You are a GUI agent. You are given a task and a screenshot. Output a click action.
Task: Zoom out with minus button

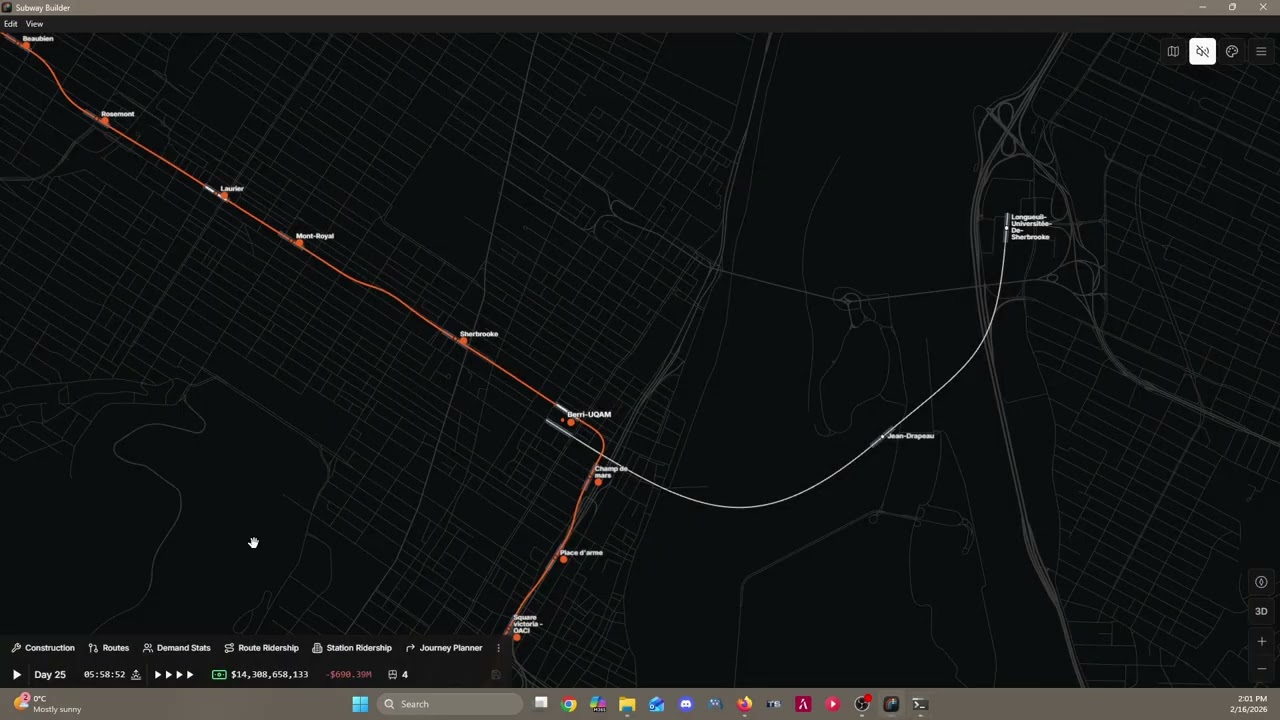pyautogui.click(x=1261, y=668)
